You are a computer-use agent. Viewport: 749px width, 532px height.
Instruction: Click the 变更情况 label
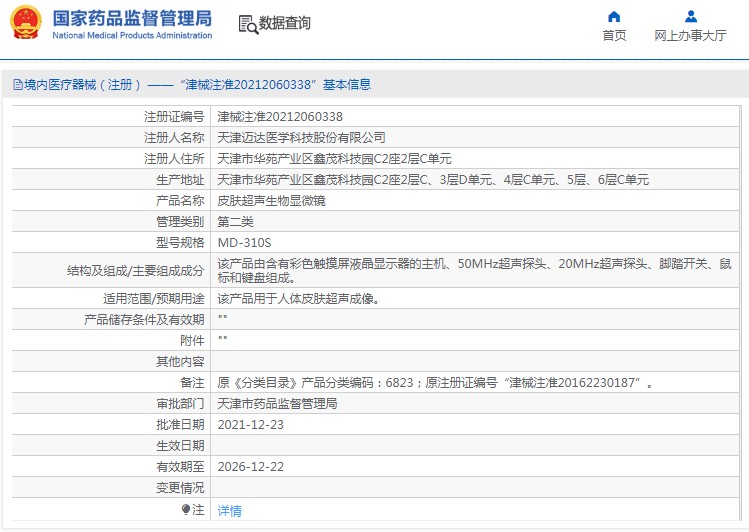180,488
